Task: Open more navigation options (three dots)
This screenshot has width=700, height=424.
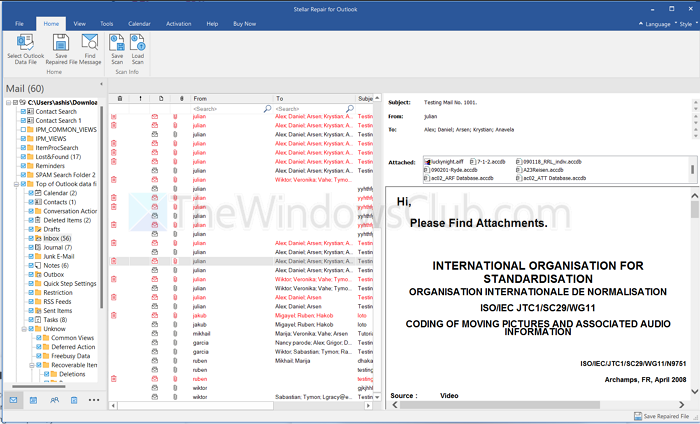Action: pos(94,400)
